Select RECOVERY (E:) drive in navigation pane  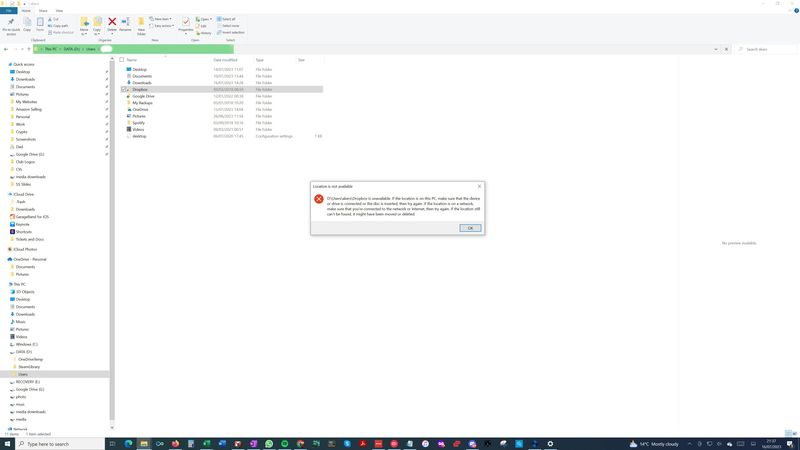click(x=28, y=382)
